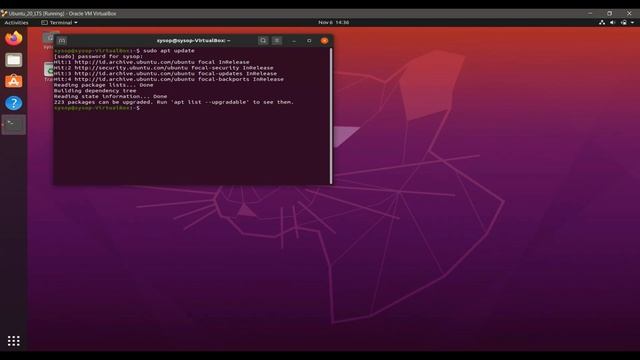Open the terminal hamburger menu

coord(277,40)
